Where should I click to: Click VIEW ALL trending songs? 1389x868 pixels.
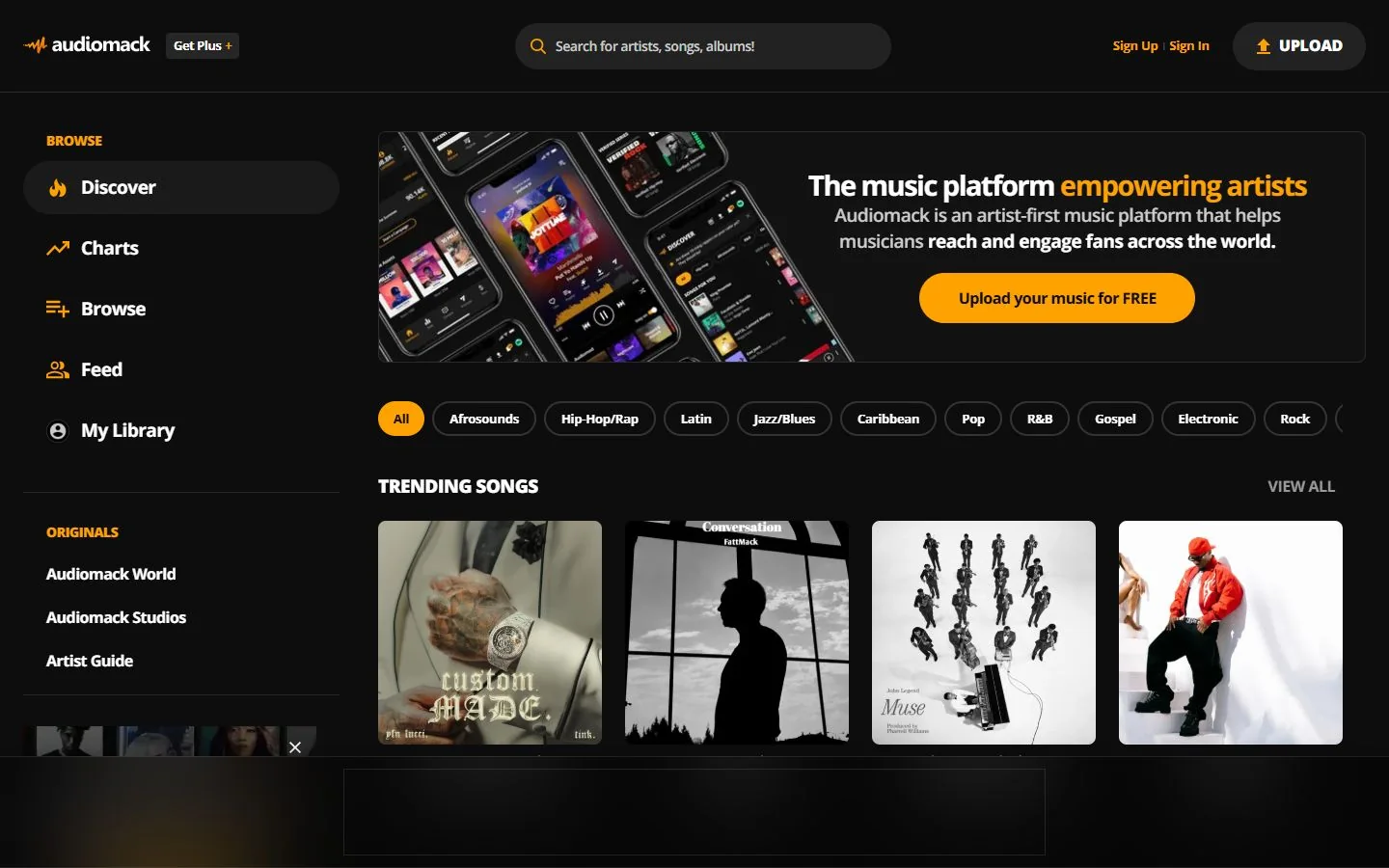tap(1301, 486)
